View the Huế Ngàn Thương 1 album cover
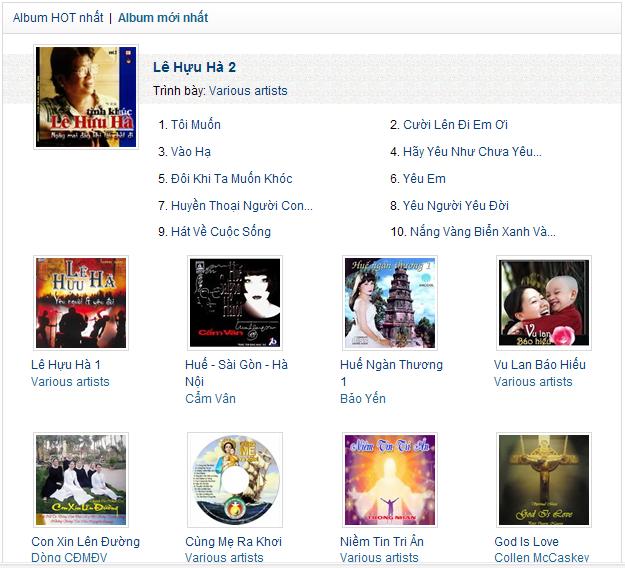Viewport: 625px width, 568px height. [390, 303]
